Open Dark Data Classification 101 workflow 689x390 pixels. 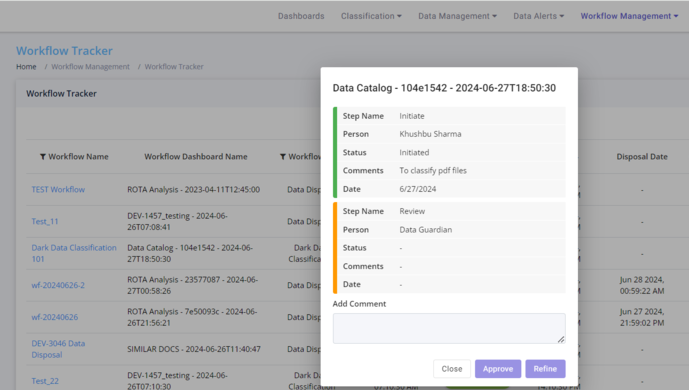point(74,253)
